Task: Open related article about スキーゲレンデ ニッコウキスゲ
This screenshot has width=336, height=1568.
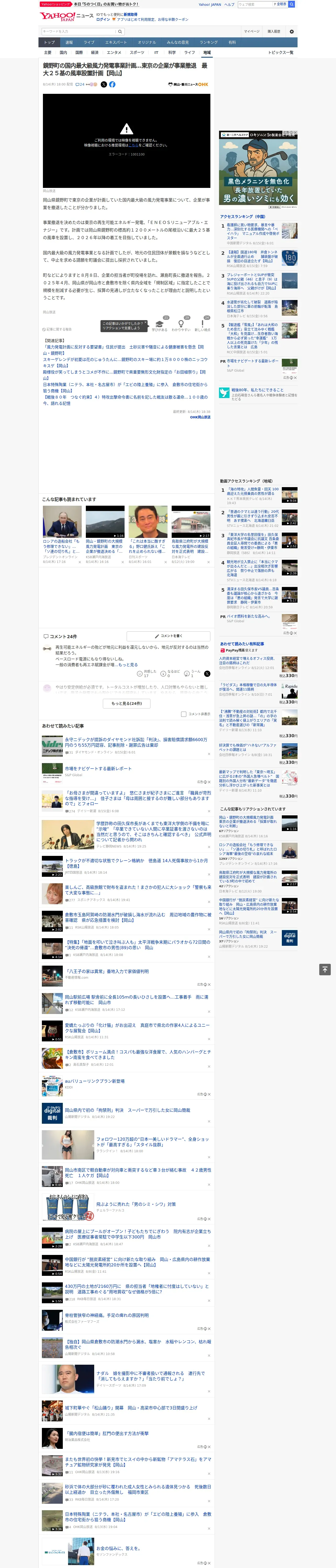Action: [125, 362]
